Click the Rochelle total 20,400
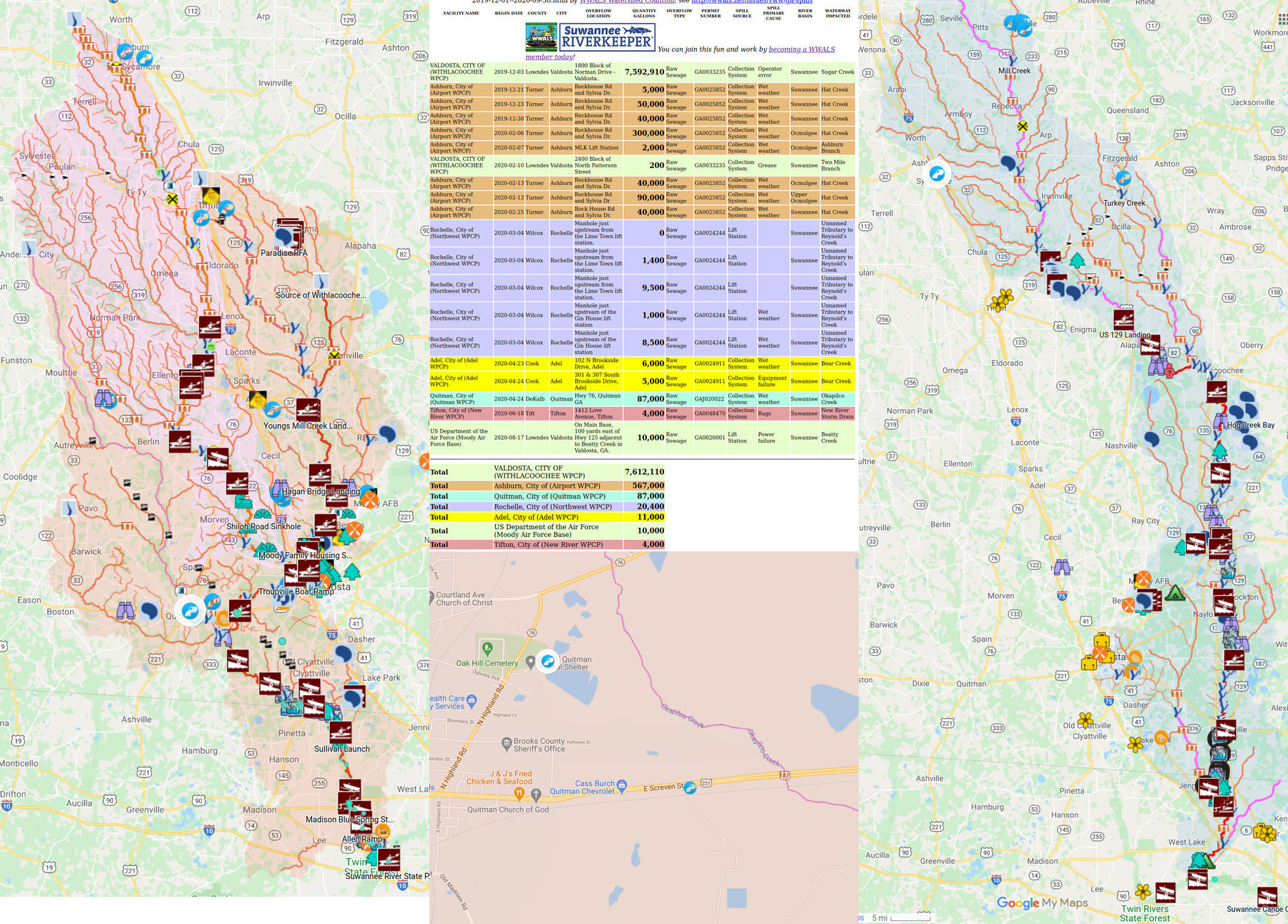The image size is (1288, 924). click(644, 506)
